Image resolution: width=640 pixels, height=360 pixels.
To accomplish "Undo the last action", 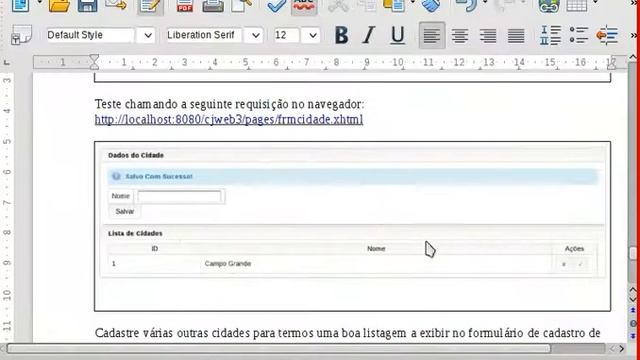I will click(466, 6).
